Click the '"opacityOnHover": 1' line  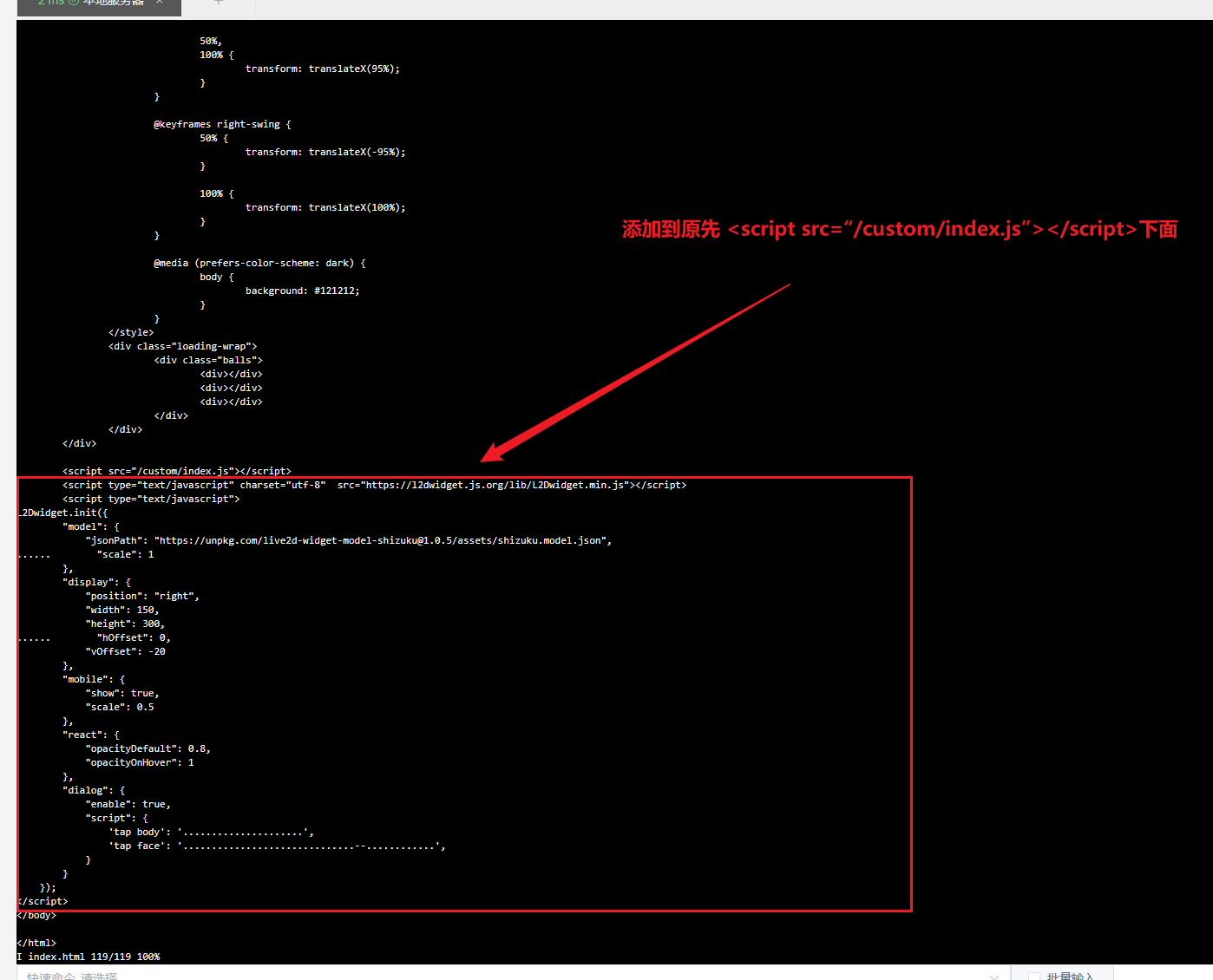point(140,762)
